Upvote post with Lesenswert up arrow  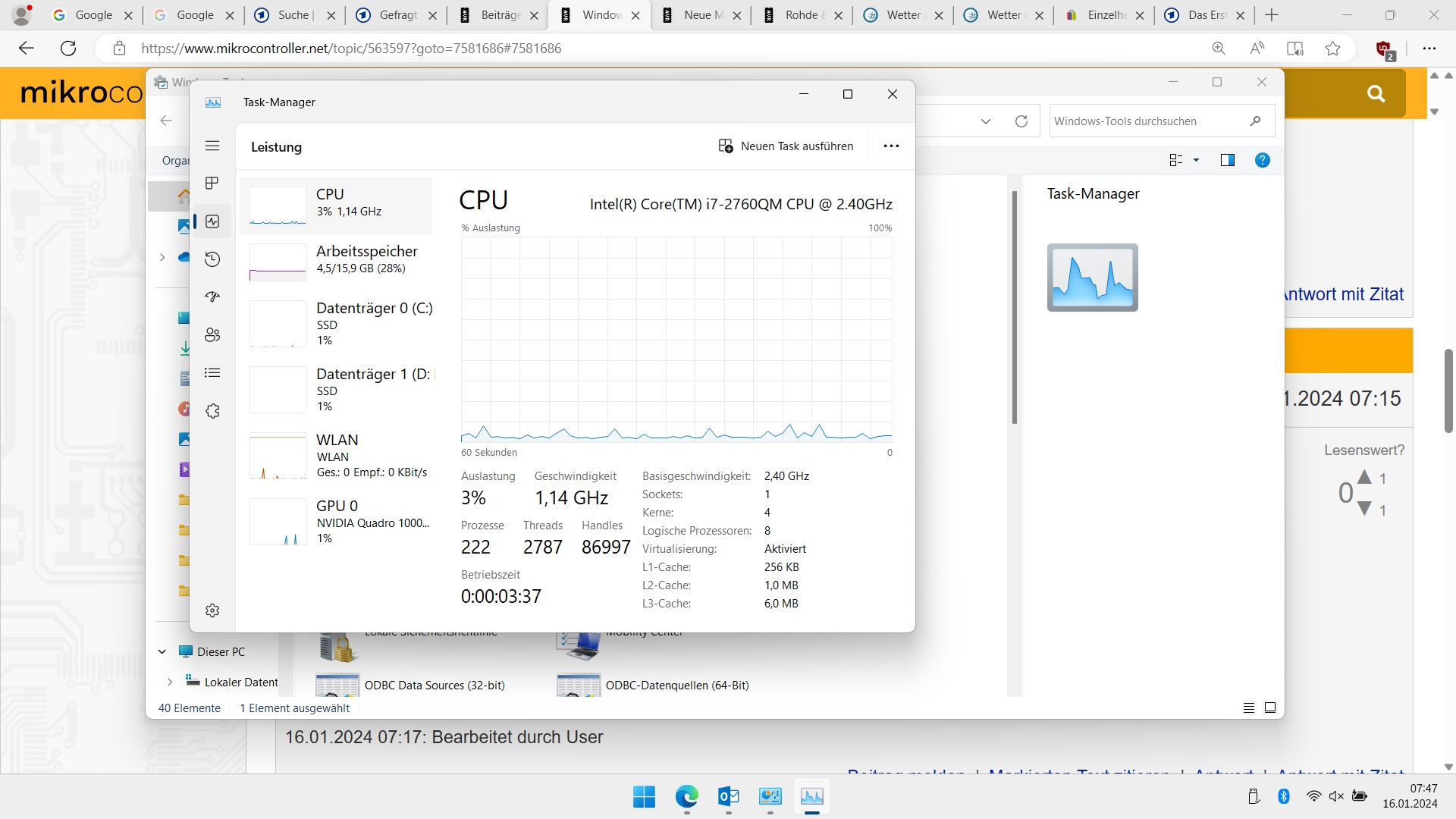(1364, 477)
